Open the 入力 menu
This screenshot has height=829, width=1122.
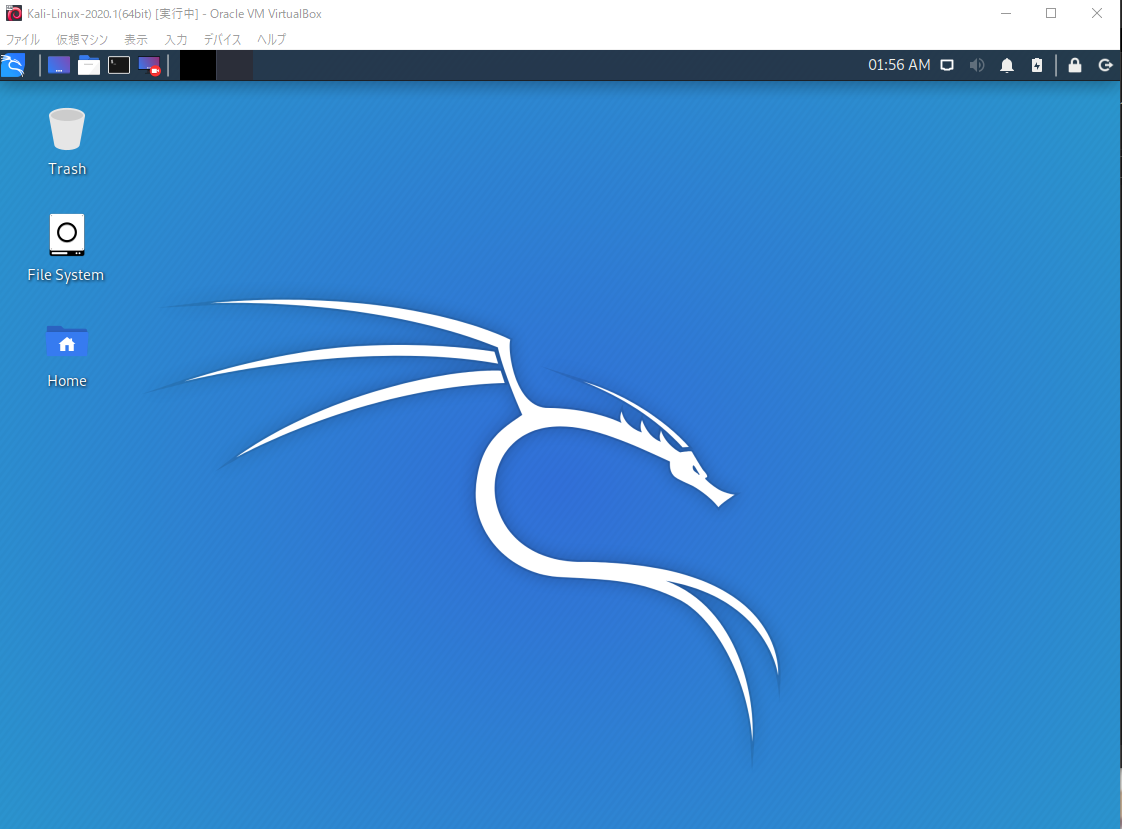point(176,39)
